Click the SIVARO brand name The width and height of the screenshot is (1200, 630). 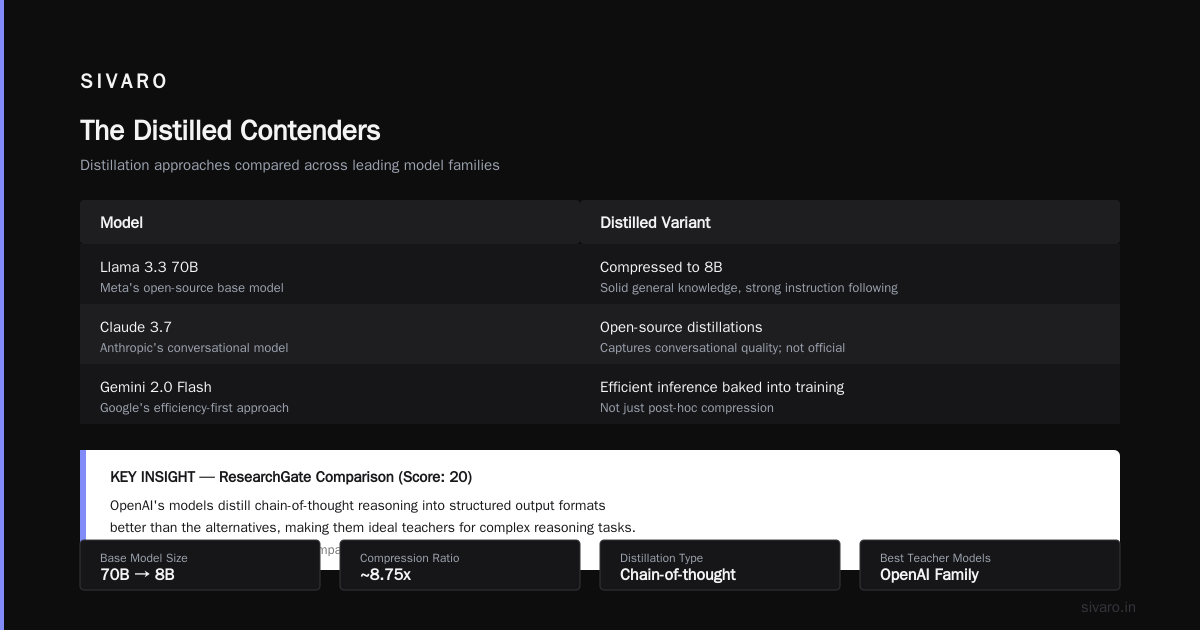click(124, 82)
